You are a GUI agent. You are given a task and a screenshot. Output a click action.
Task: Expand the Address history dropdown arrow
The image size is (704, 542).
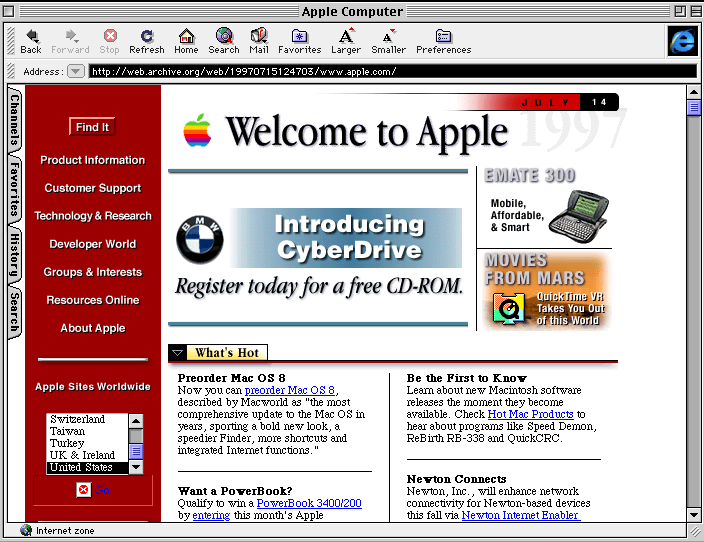click(x=76, y=71)
